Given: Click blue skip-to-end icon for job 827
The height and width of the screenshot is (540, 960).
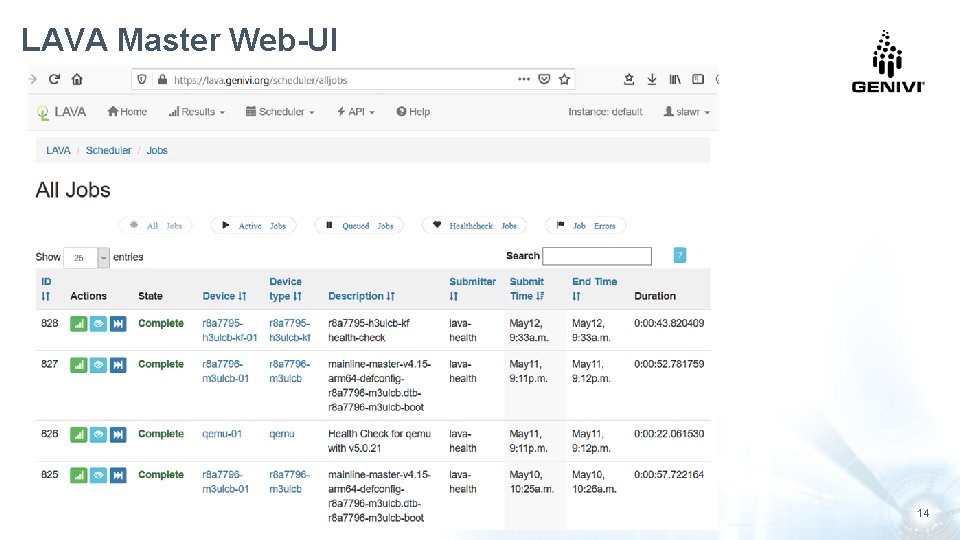Looking at the screenshot, I should [x=118, y=365].
